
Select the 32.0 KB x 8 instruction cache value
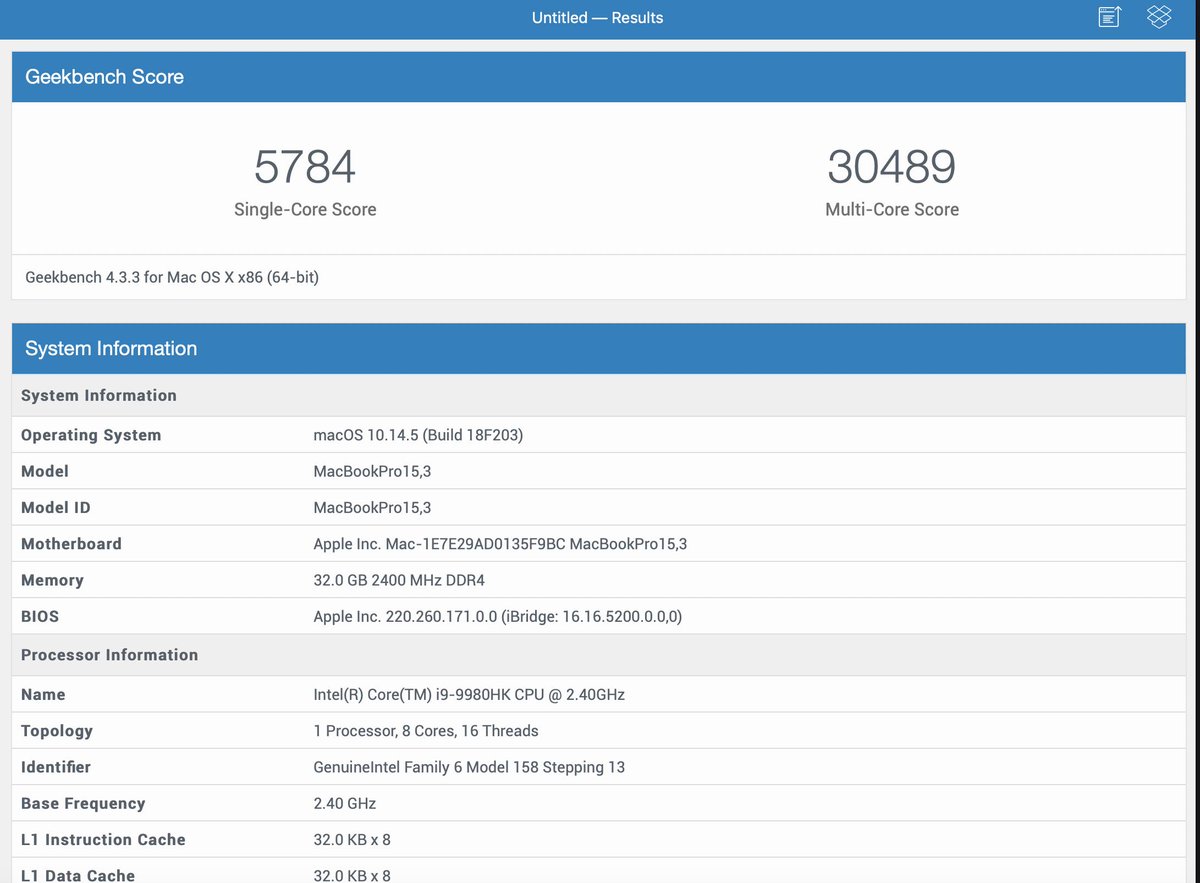[x=352, y=840]
